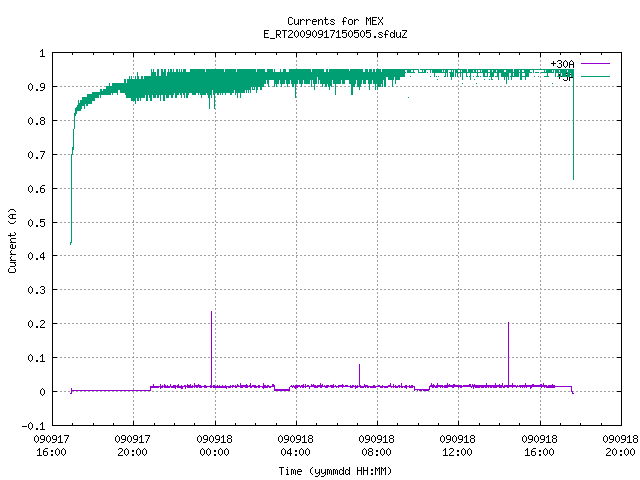This screenshot has width=640, height=480.
Task: Click the +30A legend label
Action: coord(562,64)
